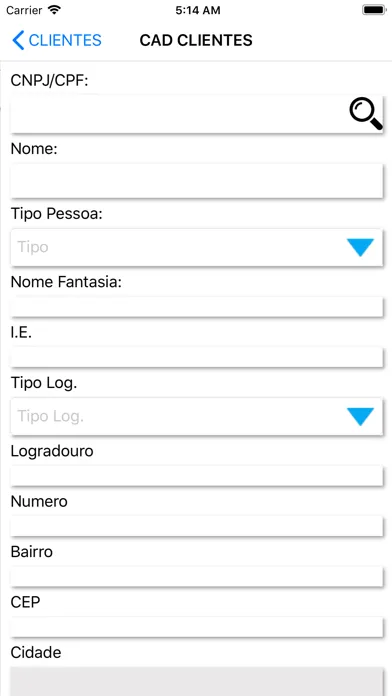The height and width of the screenshot is (696, 392).
Task: Expand the Tipo placeholder combo box
Action: (197, 247)
